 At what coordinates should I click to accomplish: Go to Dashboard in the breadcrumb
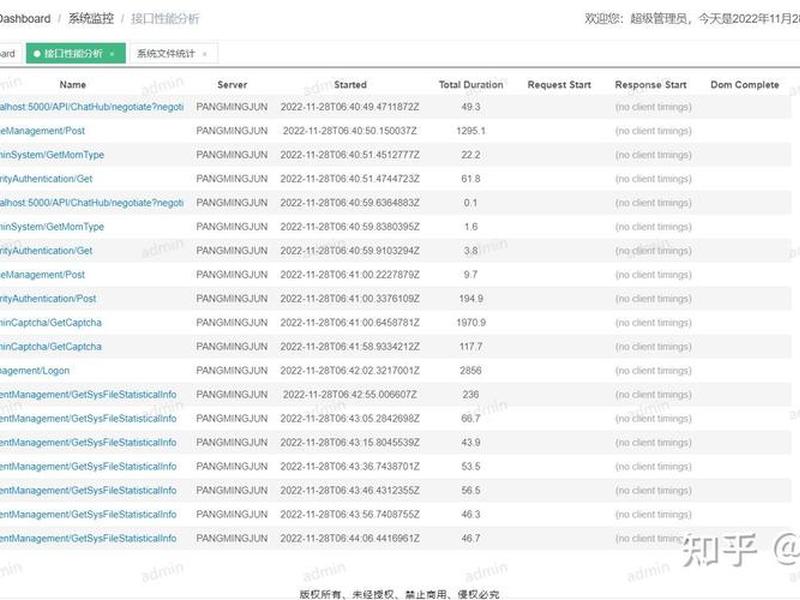(x=24, y=19)
